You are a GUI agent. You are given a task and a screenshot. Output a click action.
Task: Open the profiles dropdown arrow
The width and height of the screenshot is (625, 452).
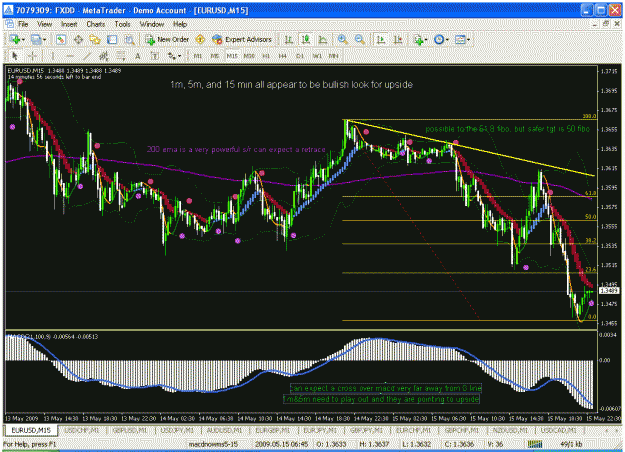(x=44, y=40)
